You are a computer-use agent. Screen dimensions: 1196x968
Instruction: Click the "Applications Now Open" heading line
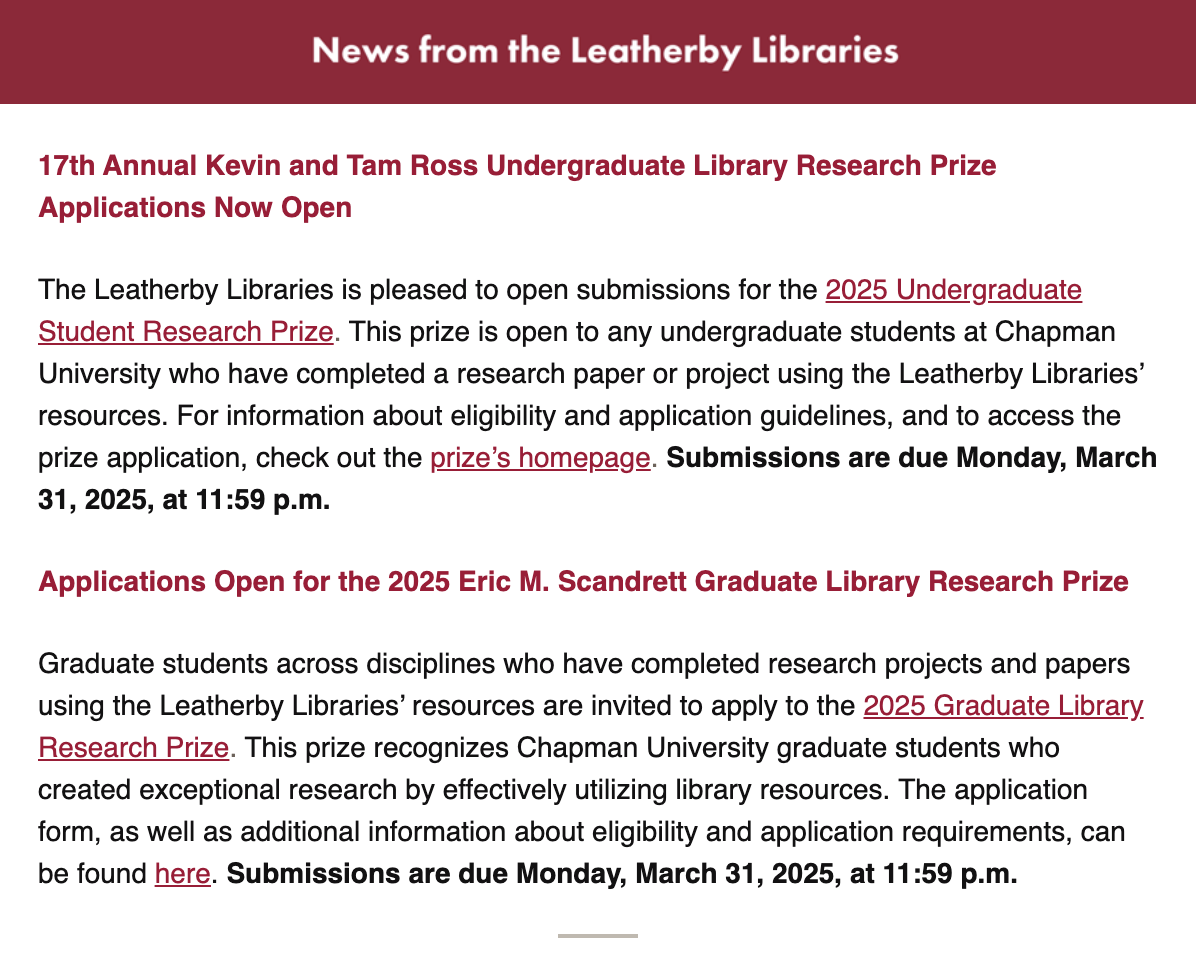click(x=195, y=208)
